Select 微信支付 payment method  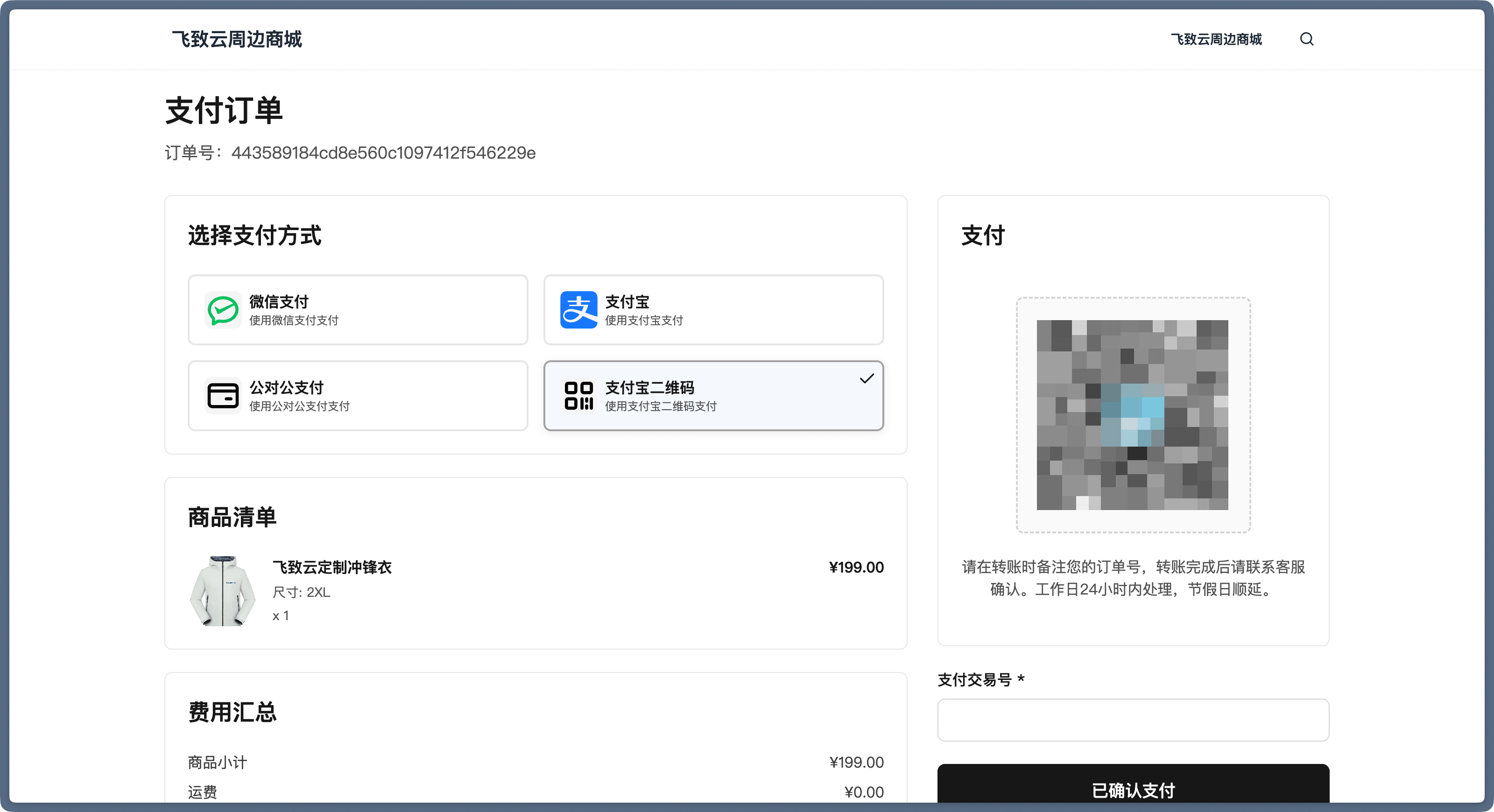coord(357,310)
